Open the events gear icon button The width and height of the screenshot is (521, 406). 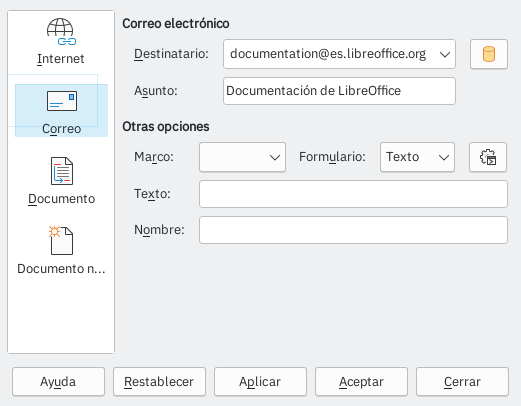click(488, 157)
